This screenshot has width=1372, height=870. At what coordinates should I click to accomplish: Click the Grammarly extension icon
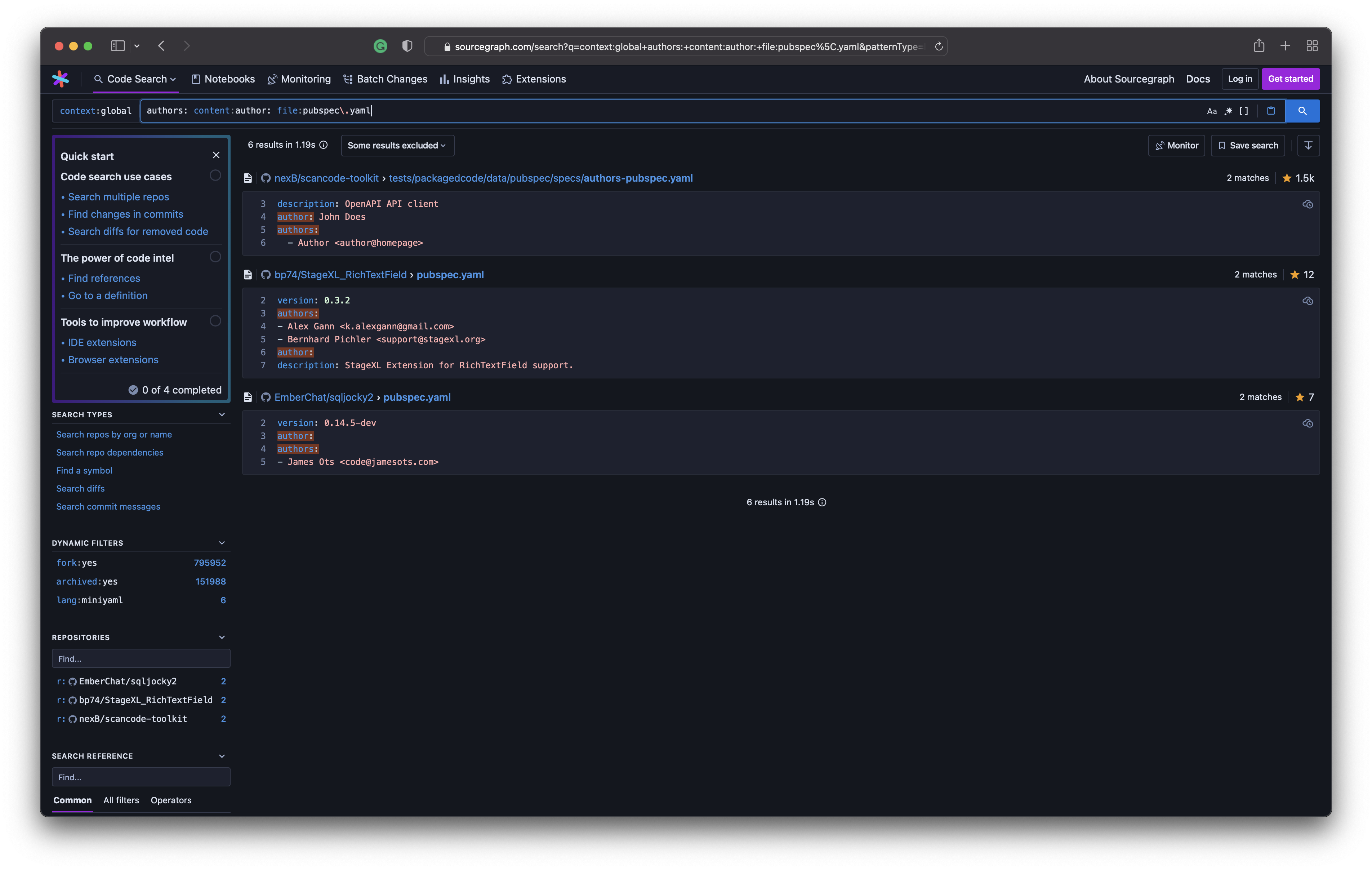tap(380, 46)
